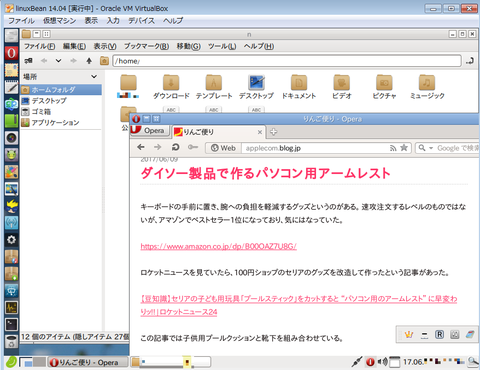Click the R icon in floating toolbar
The image size is (480, 370).
click(439, 334)
